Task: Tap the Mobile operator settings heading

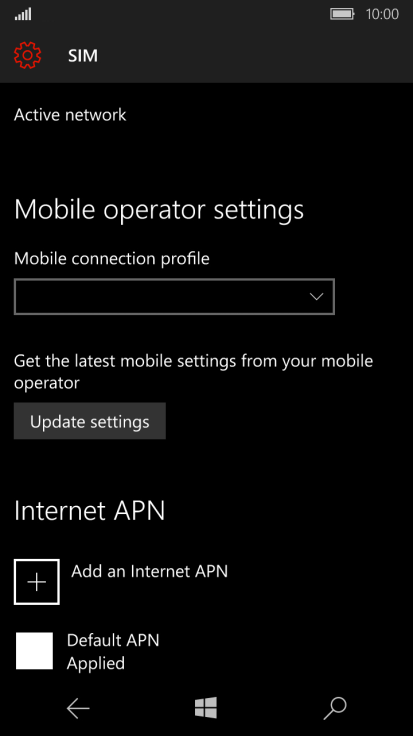Action: [159, 210]
